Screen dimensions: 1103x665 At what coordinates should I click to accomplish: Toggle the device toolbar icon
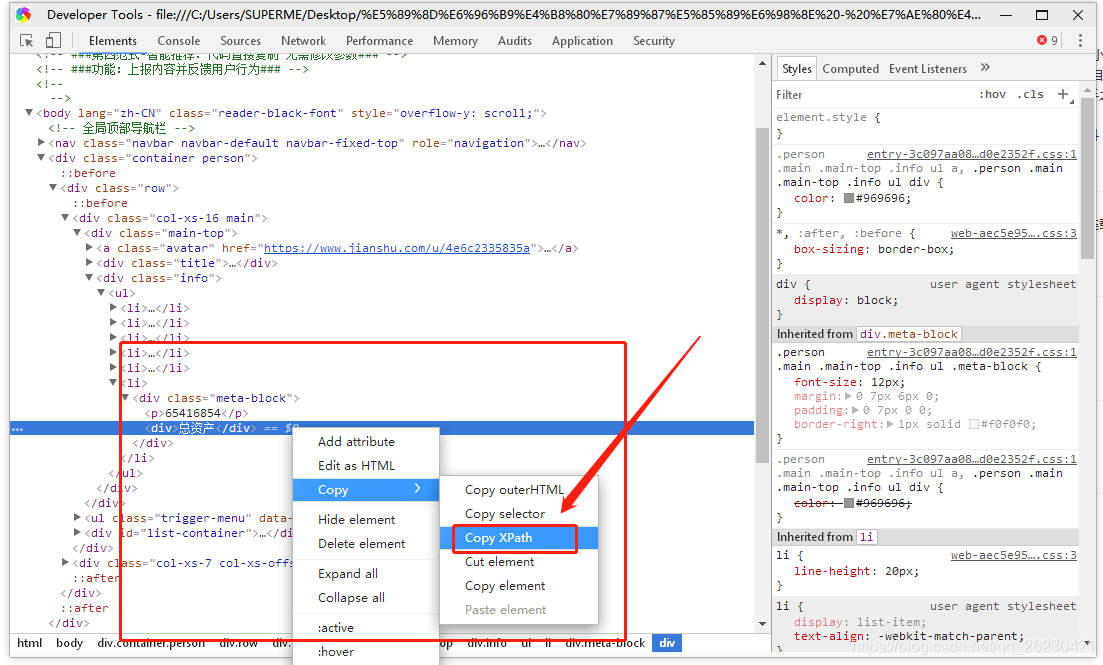coord(53,38)
